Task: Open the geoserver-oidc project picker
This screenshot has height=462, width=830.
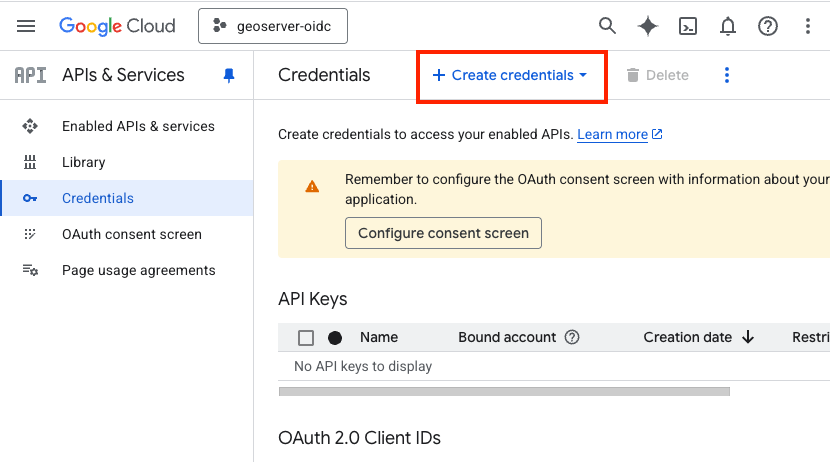Action: (273, 26)
